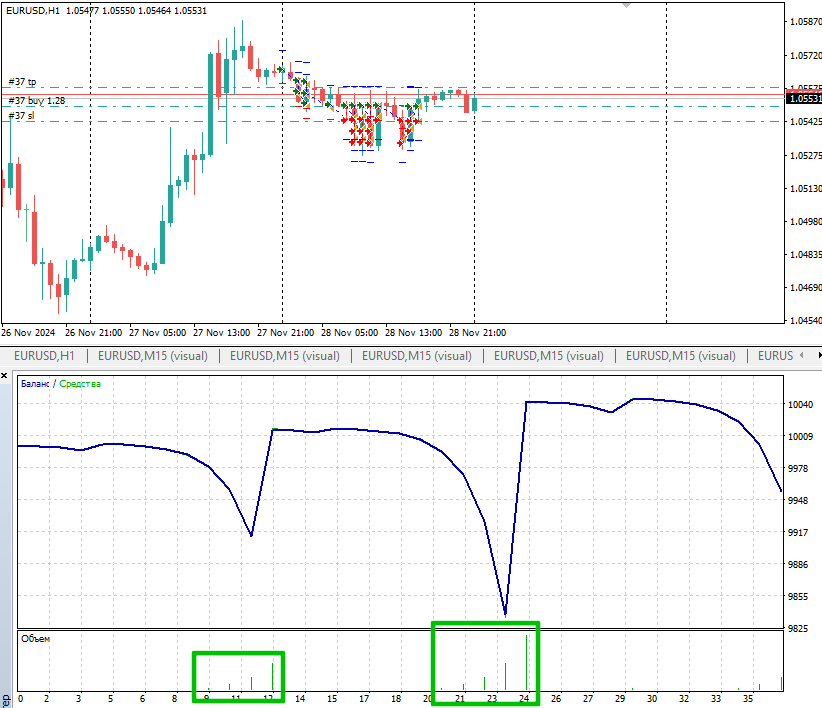Click the 9917 balance axis value

[798, 532]
